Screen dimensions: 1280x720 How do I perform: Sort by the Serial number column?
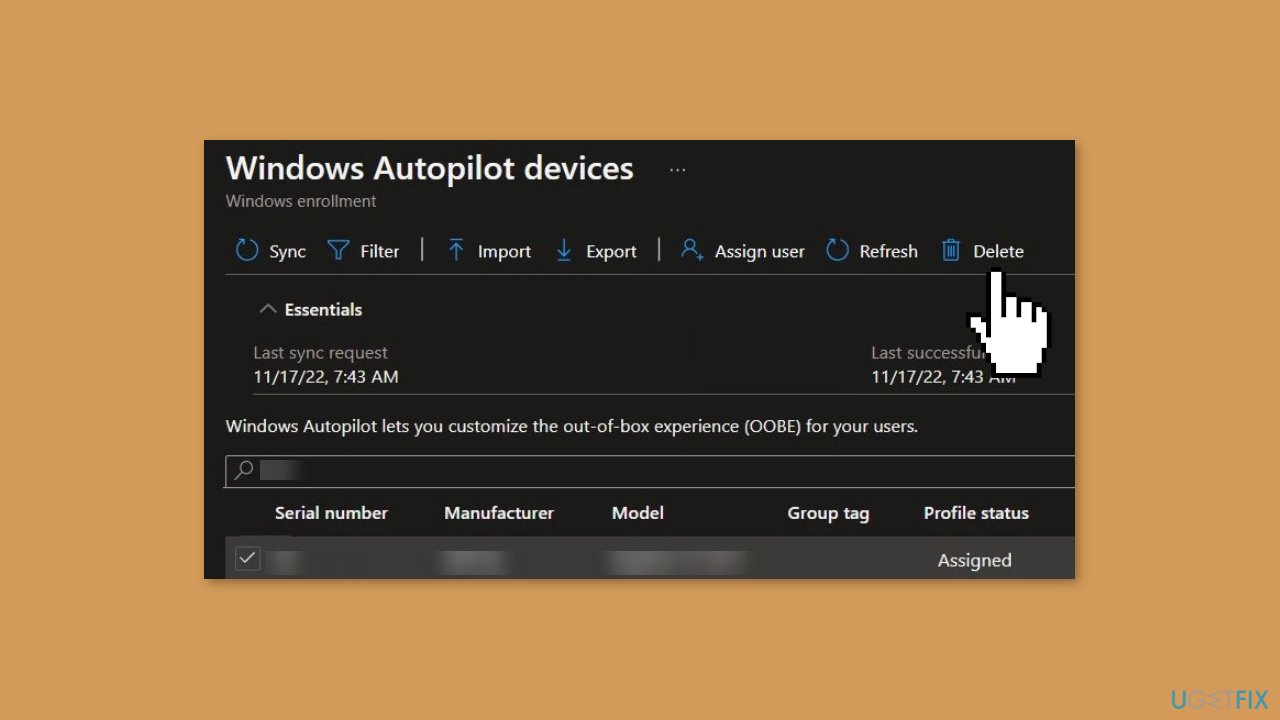point(331,512)
